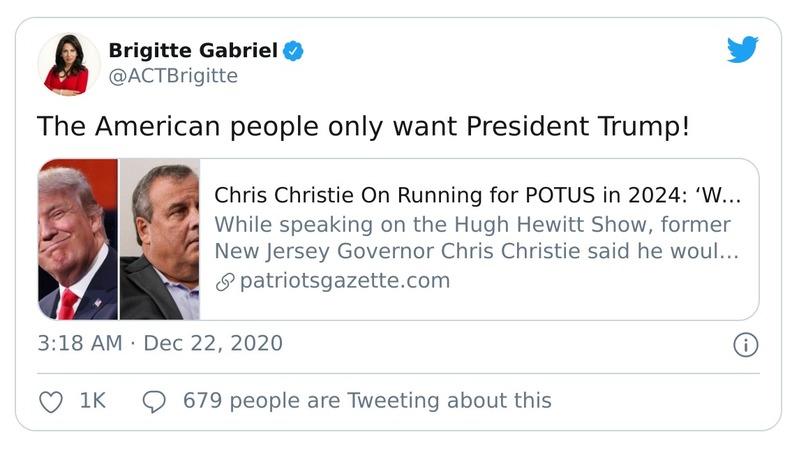Click the 'While speaking on the Hugh Hewitt Show' description

tap(472, 224)
